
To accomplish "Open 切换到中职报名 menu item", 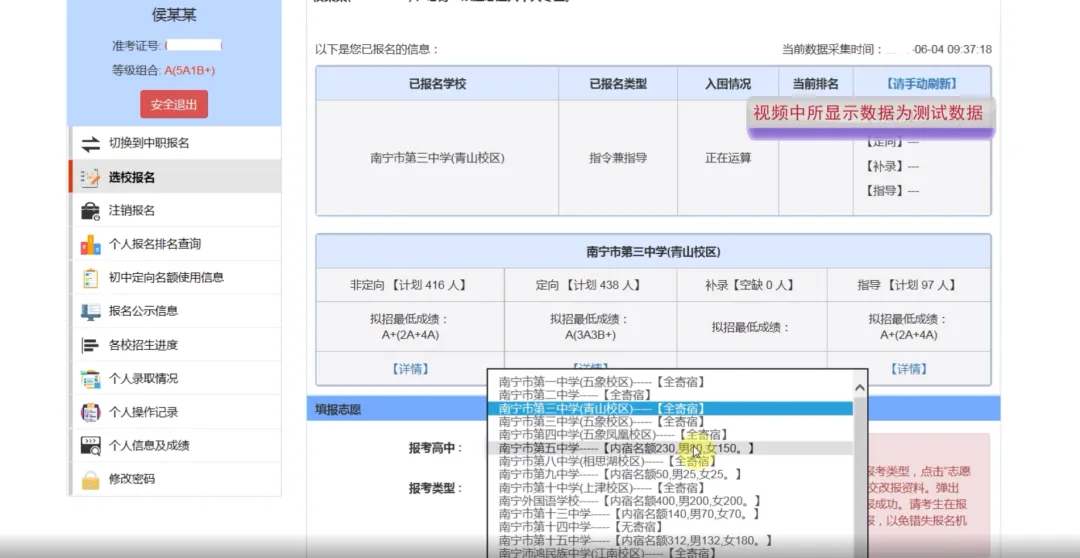I will coord(175,143).
